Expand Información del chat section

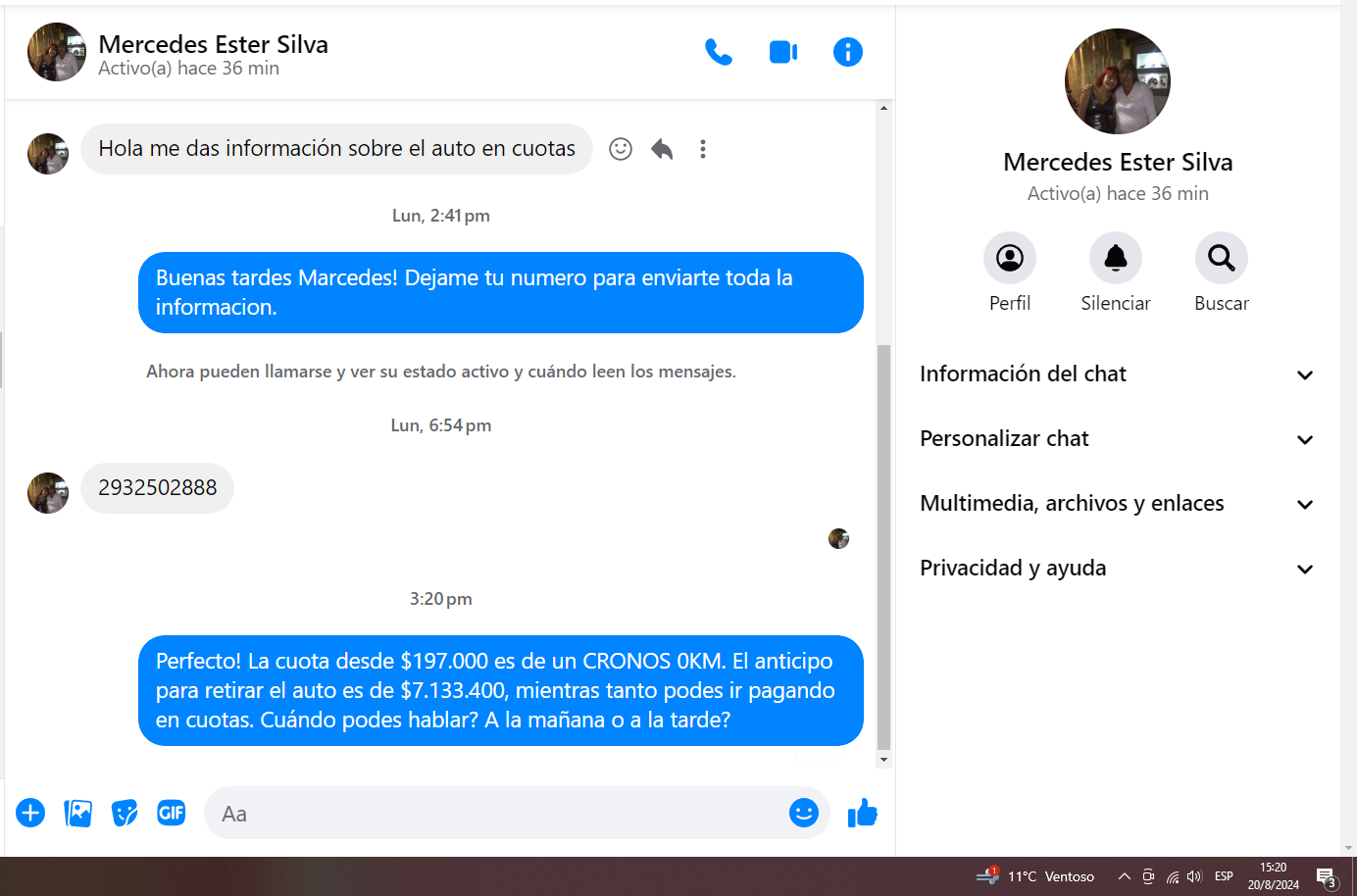[x=1117, y=374]
